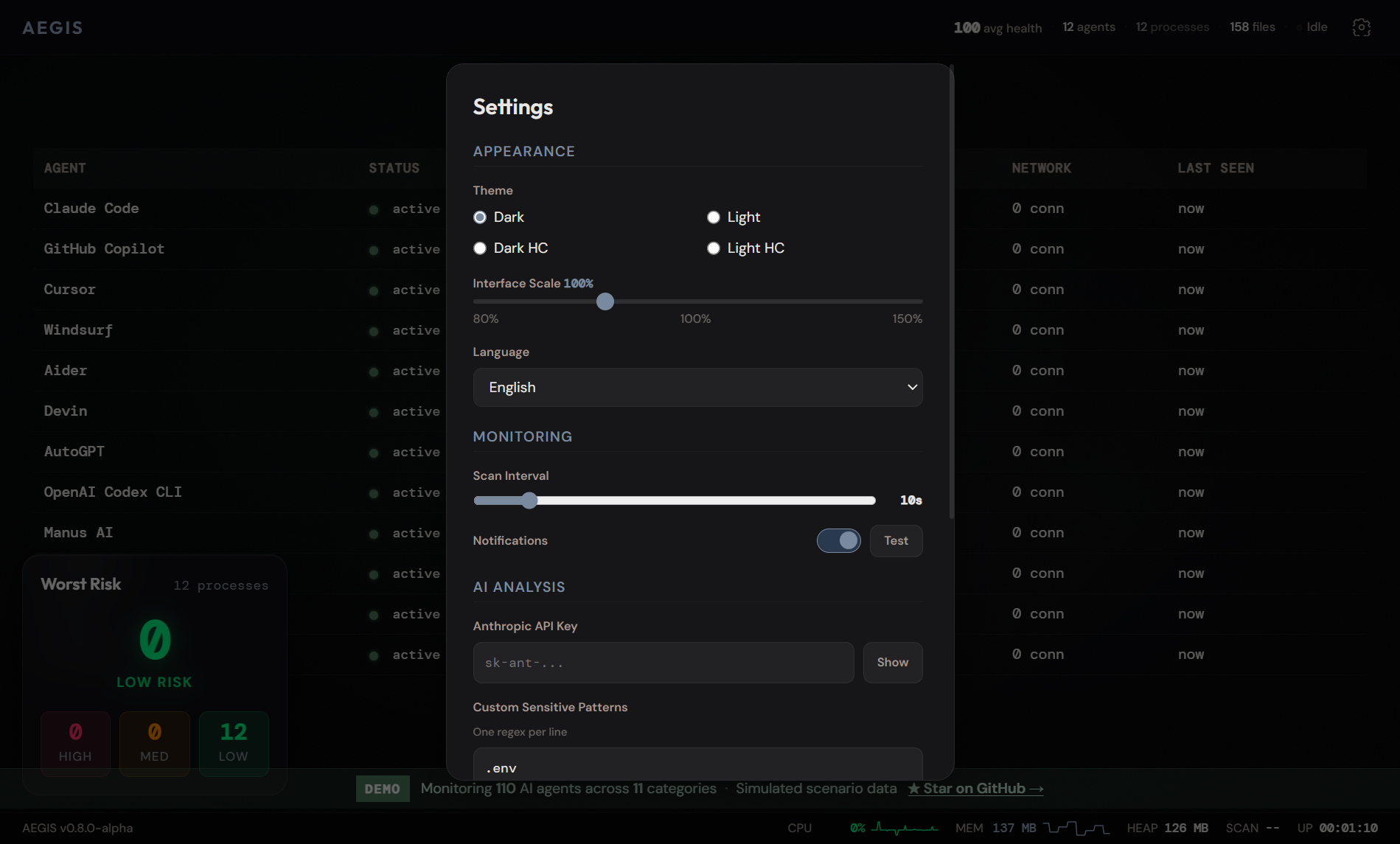
Task: Click the 158 files stat
Action: click(x=1252, y=27)
